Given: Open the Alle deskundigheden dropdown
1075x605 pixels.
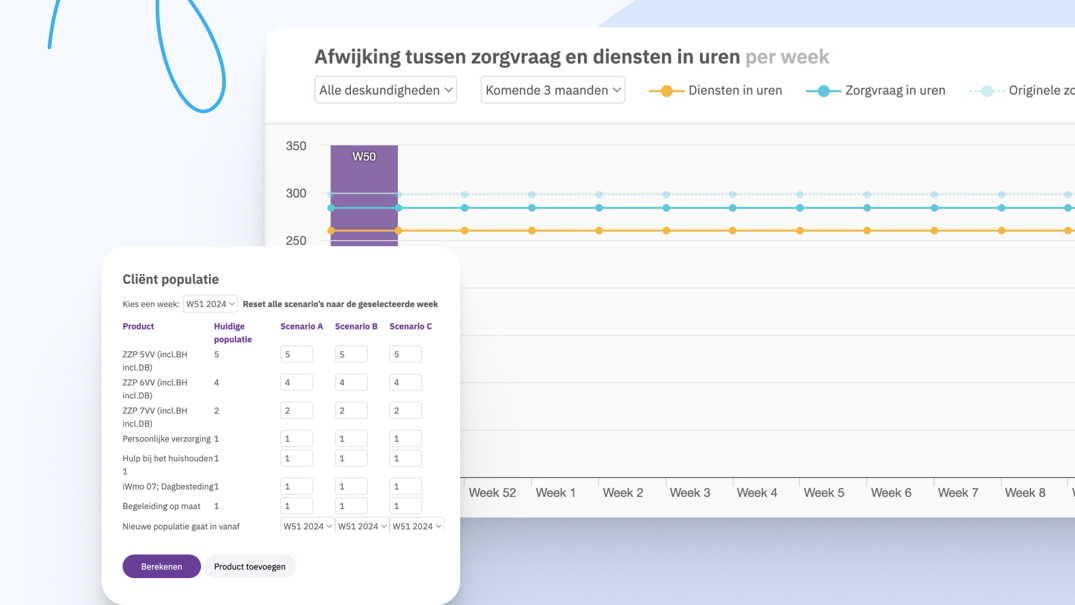Looking at the screenshot, I should tap(385, 89).
